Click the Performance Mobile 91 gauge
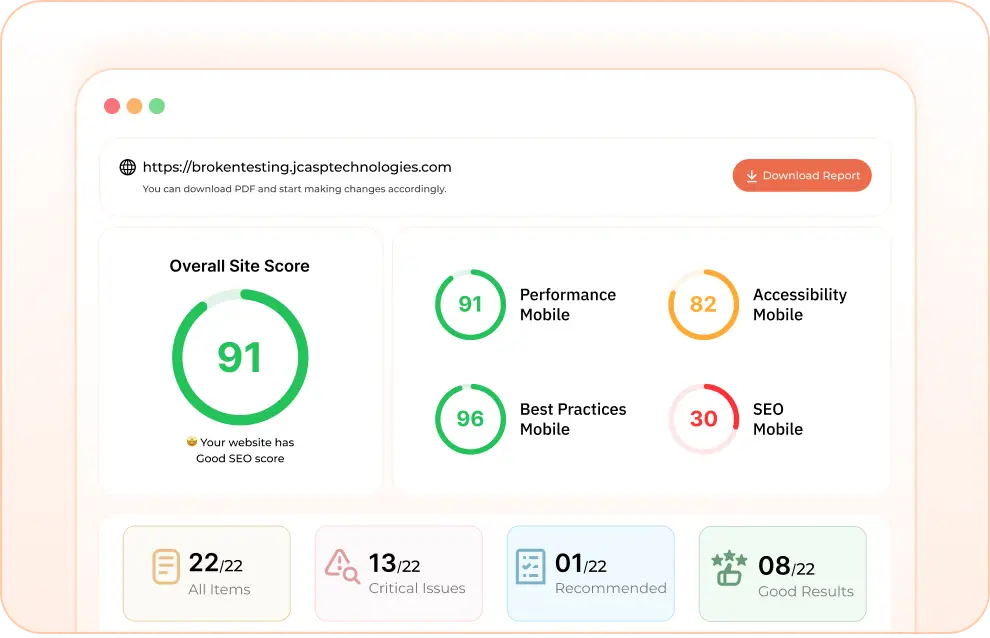 tap(470, 304)
